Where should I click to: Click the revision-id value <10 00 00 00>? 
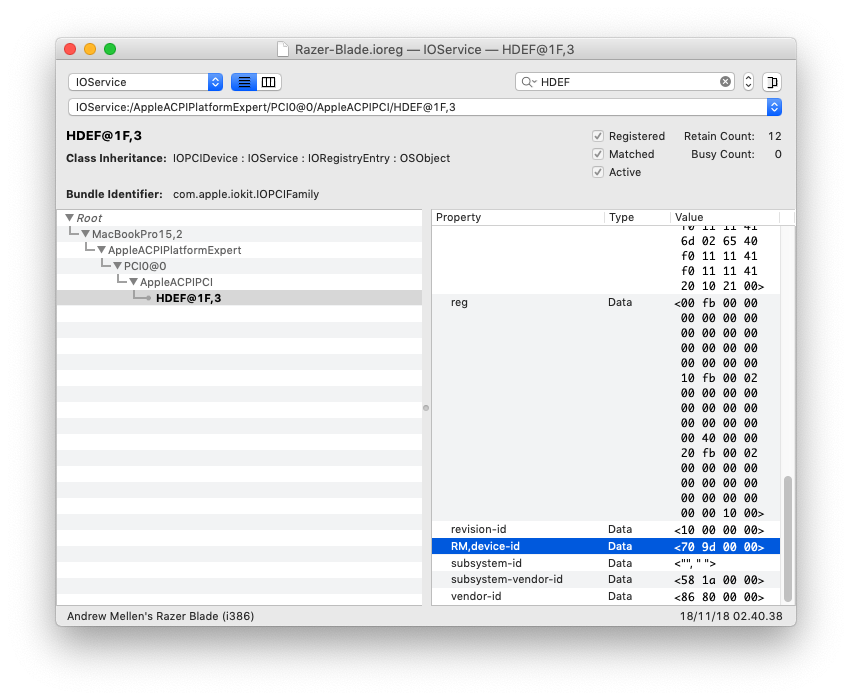pyautogui.click(x=719, y=530)
